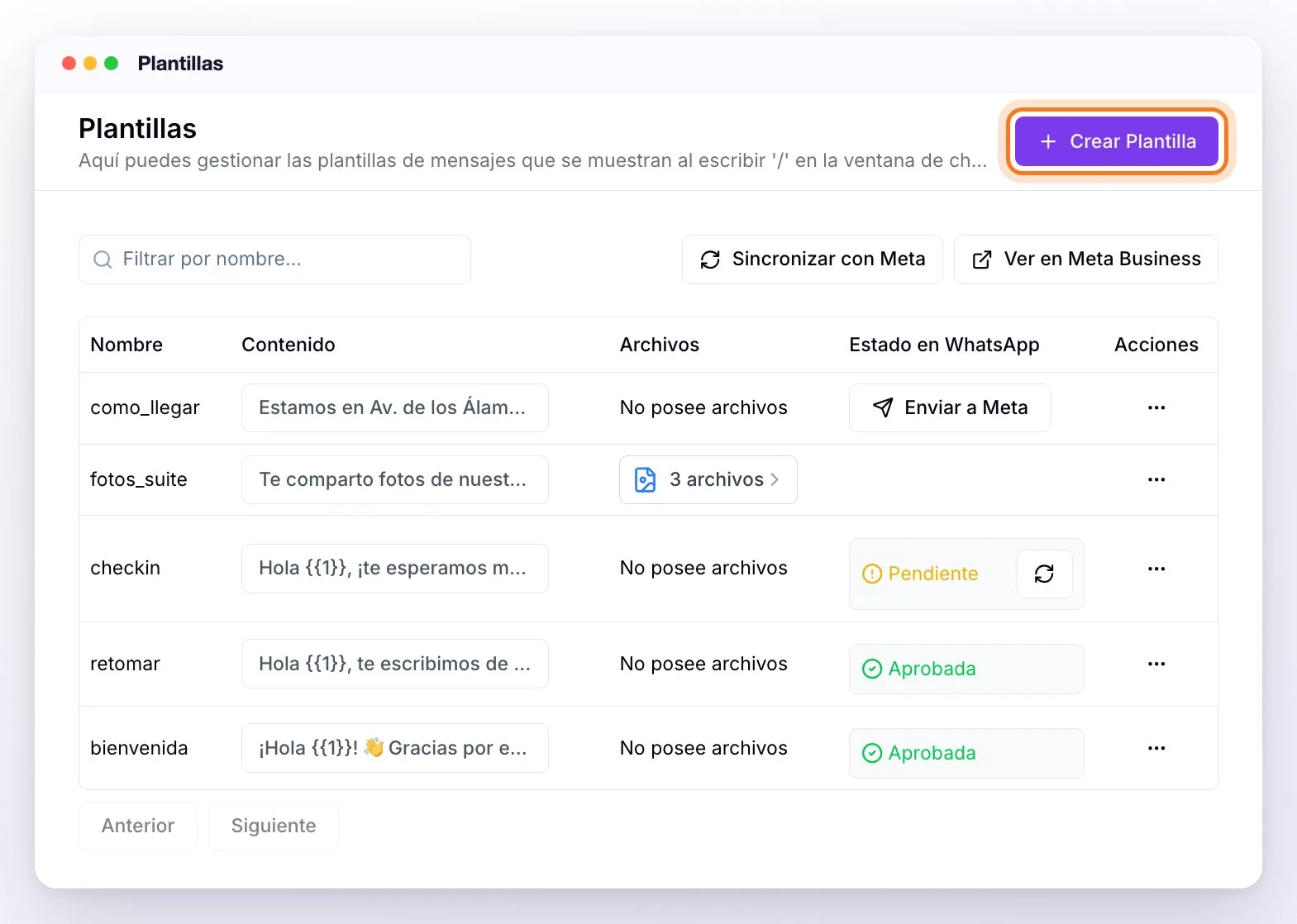Open content preview '¡Hola {{1}}! Gracias por e...'
Viewport: 1297px width, 924px height.
[395, 748]
